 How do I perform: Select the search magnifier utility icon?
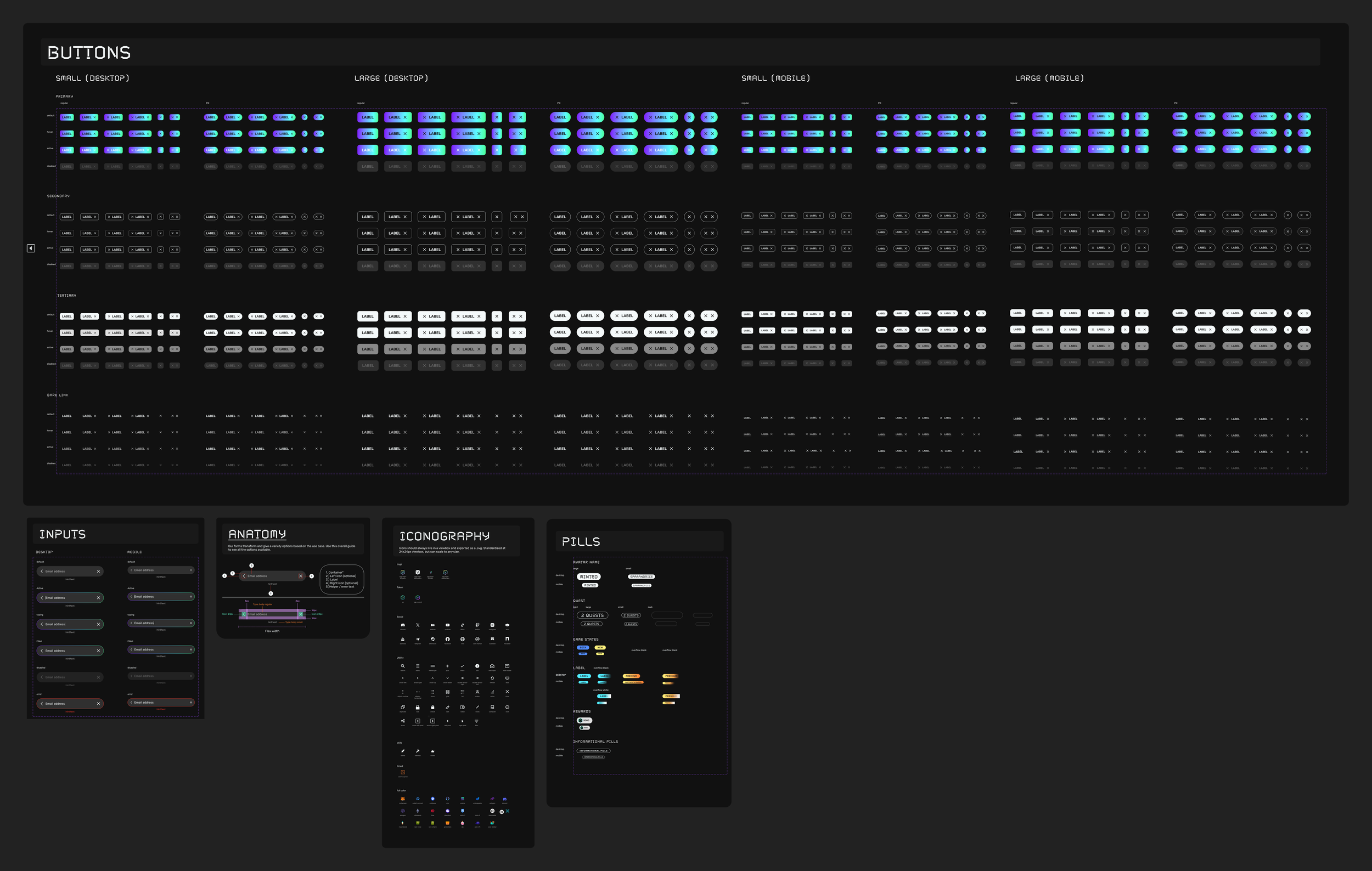coord(403,666)
